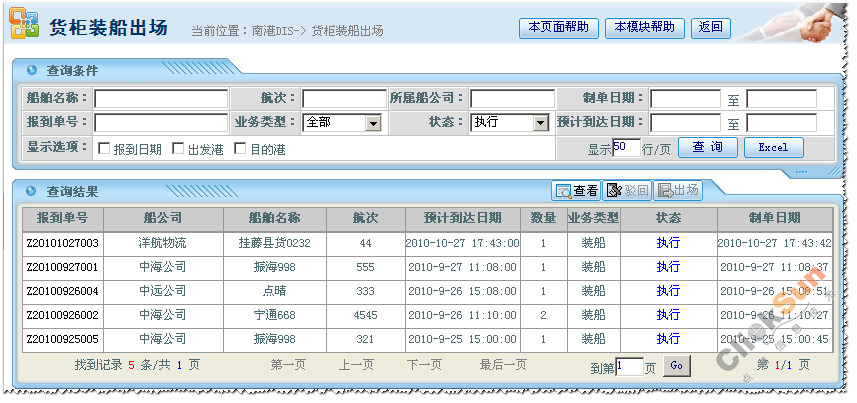Click the 出场 exit icon button
This screenshot has height=403, width=857.
676,190
